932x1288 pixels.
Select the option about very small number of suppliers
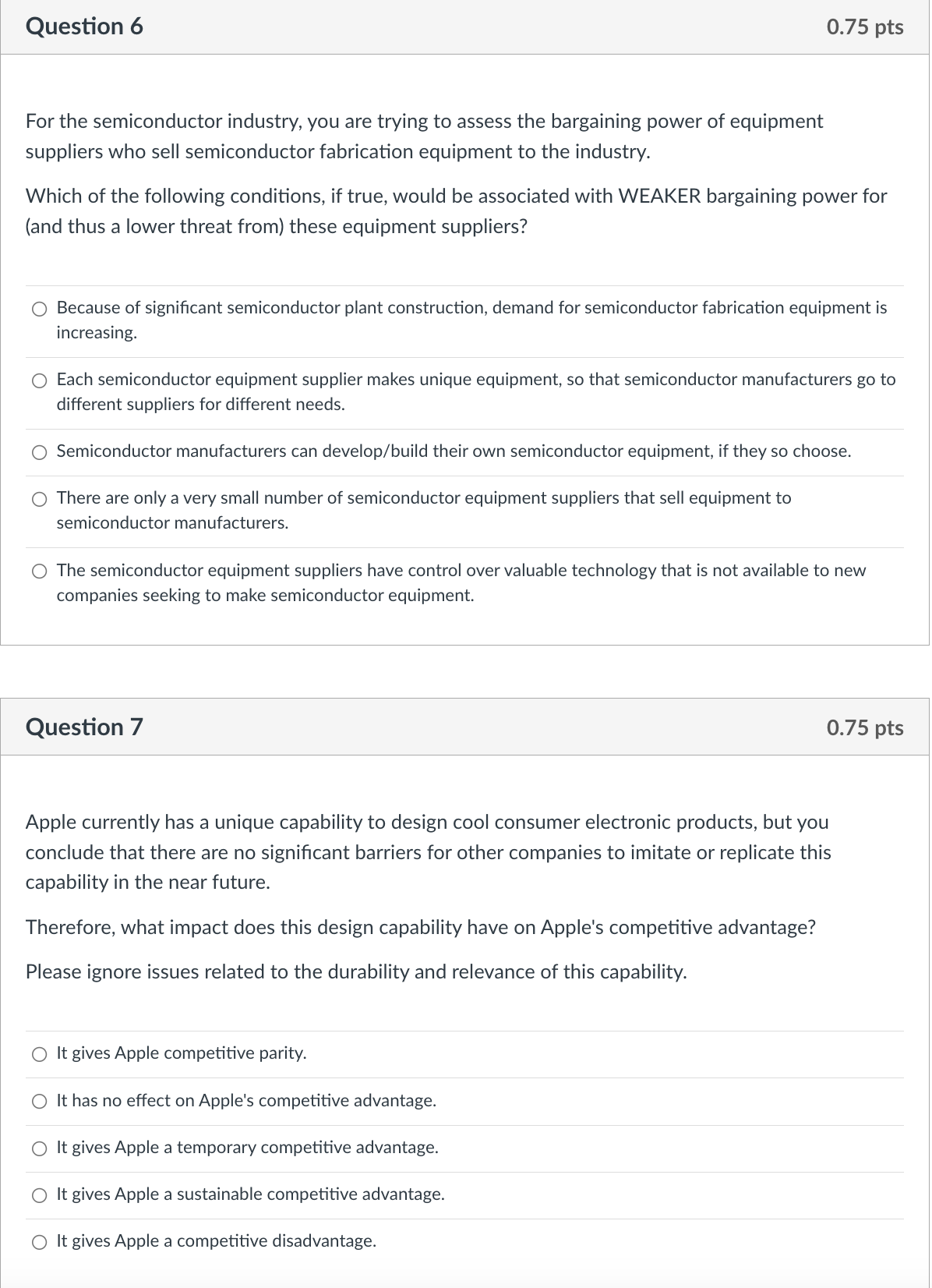[x=39, y=499]
